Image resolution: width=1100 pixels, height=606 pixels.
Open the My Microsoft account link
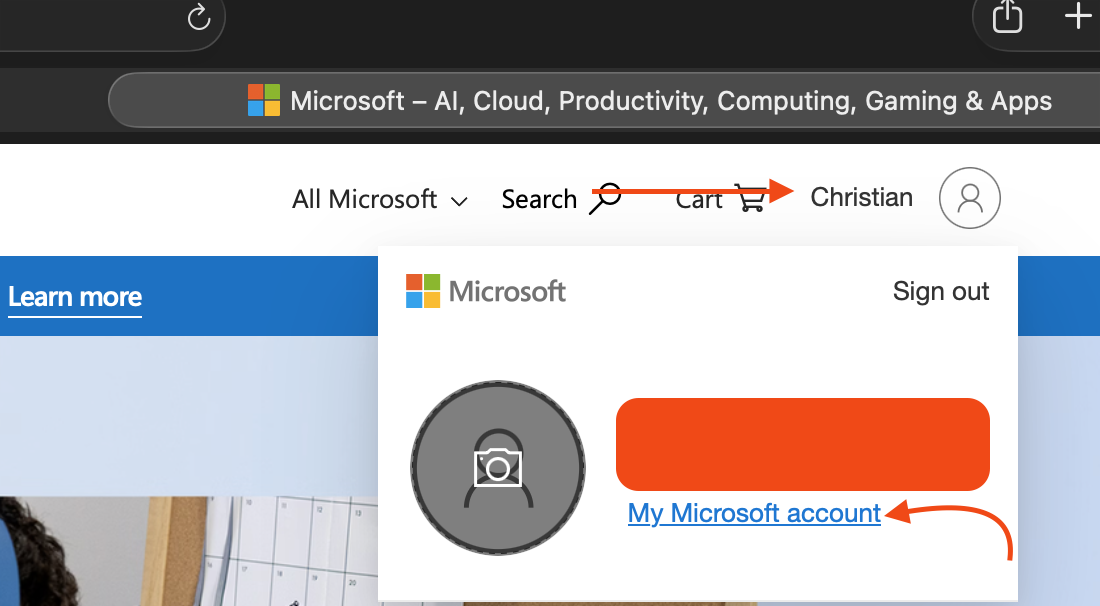point(754,514)
